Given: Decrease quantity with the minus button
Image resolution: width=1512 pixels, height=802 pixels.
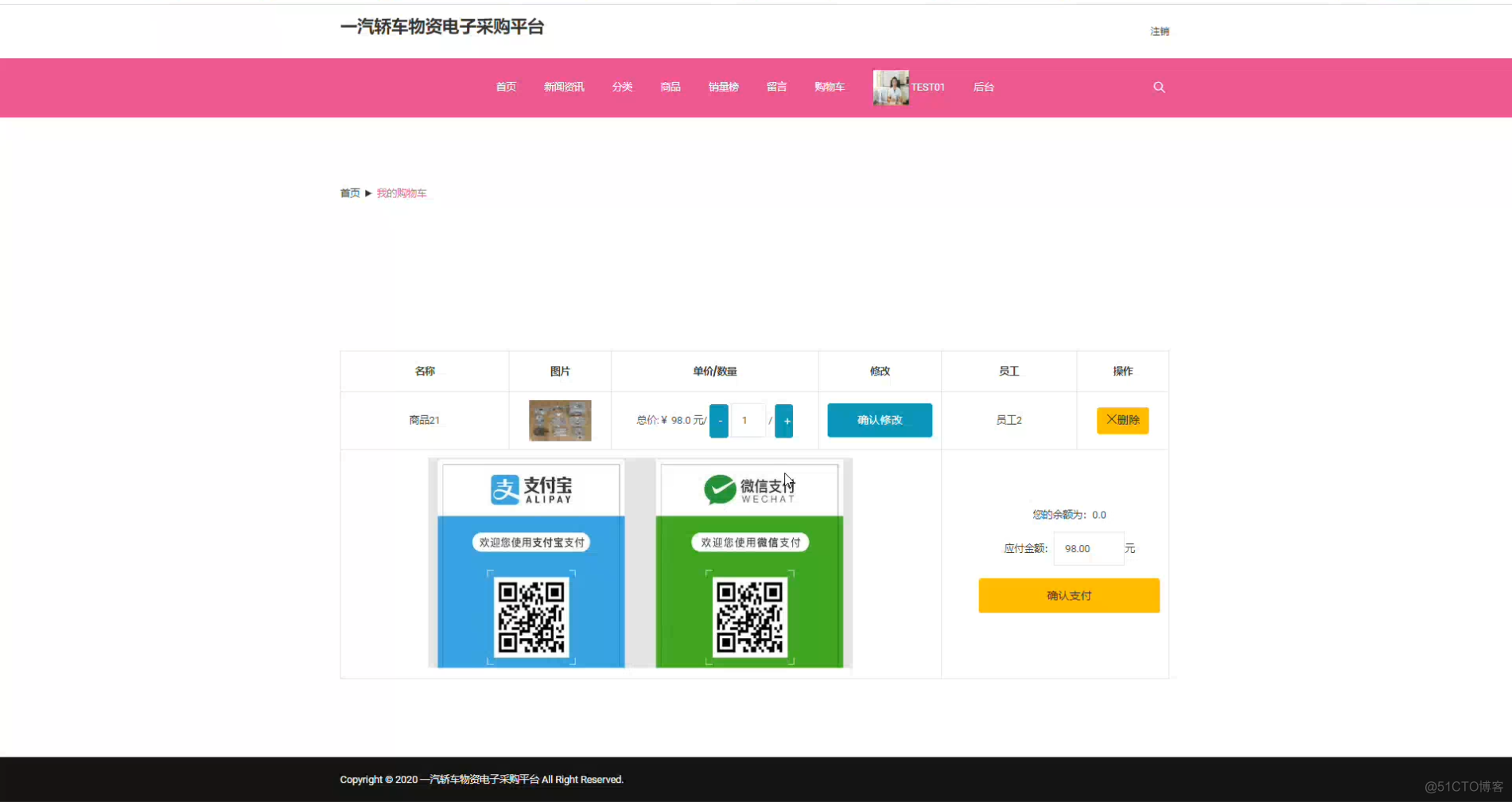Looking at the screenshot, I should 718,421.
